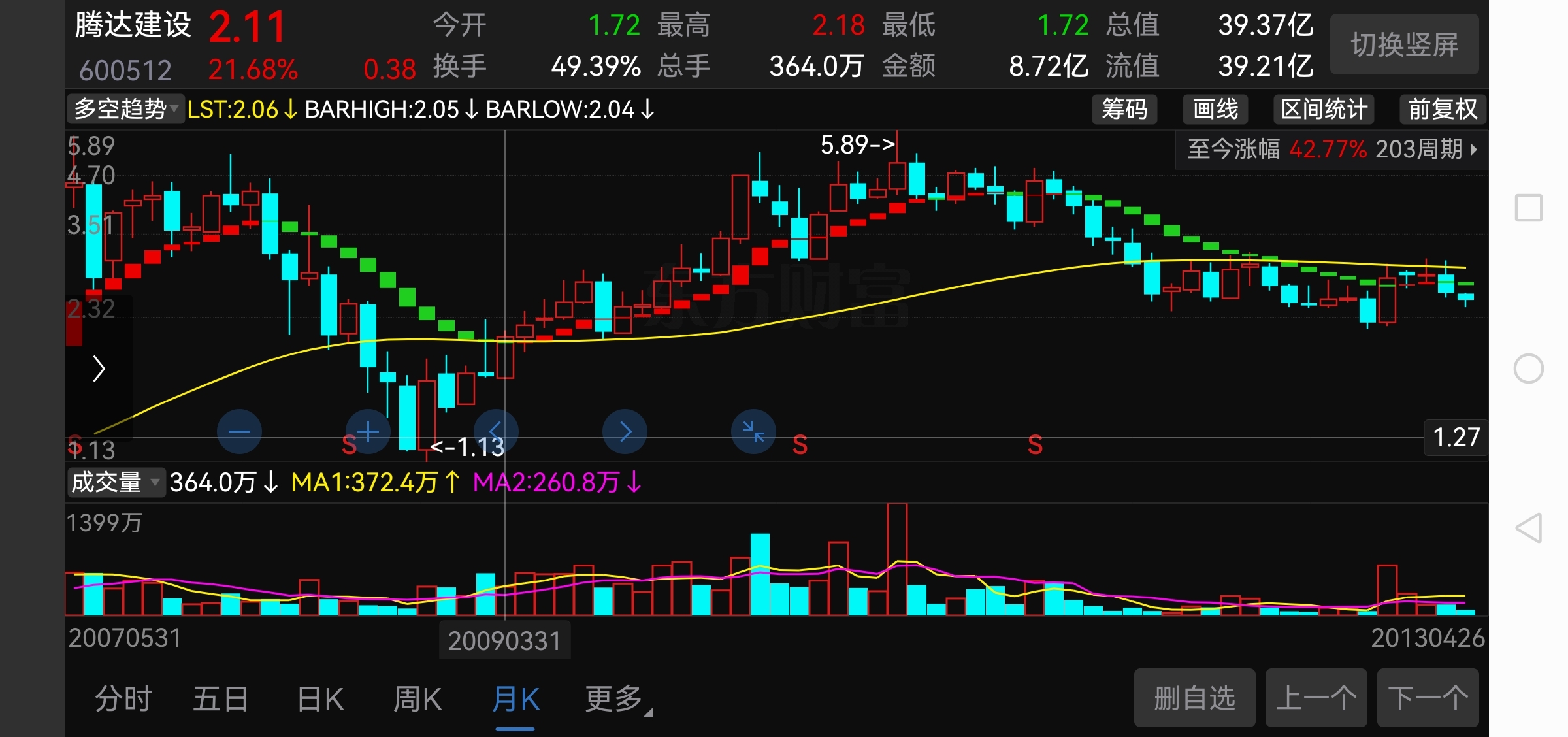Viewport: 1568px width, 737px height.
Task: Zoom in chart with plus circle button
Action: tap(368, 432)
